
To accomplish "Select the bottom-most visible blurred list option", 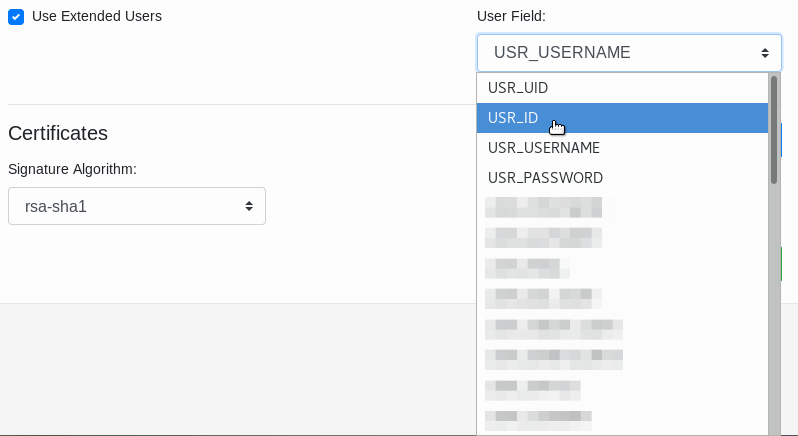I will tap(538, 418).
